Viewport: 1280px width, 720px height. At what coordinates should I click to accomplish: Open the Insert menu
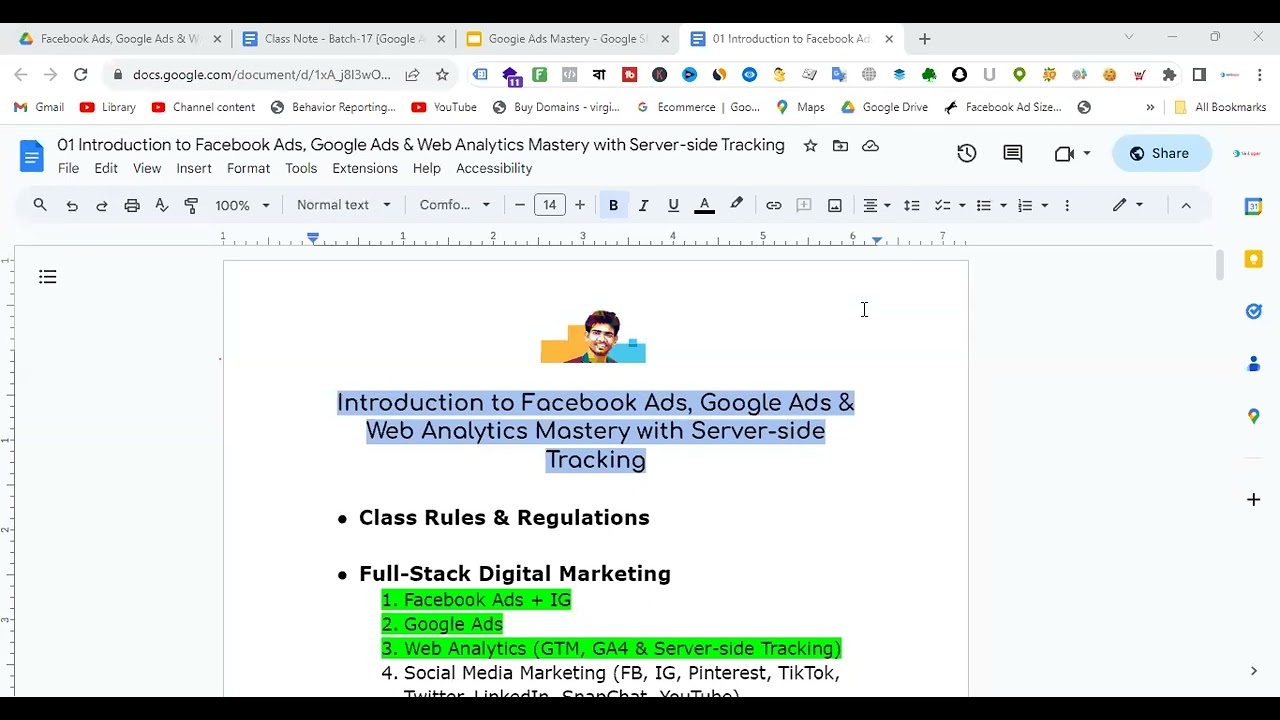pos(194,168)
